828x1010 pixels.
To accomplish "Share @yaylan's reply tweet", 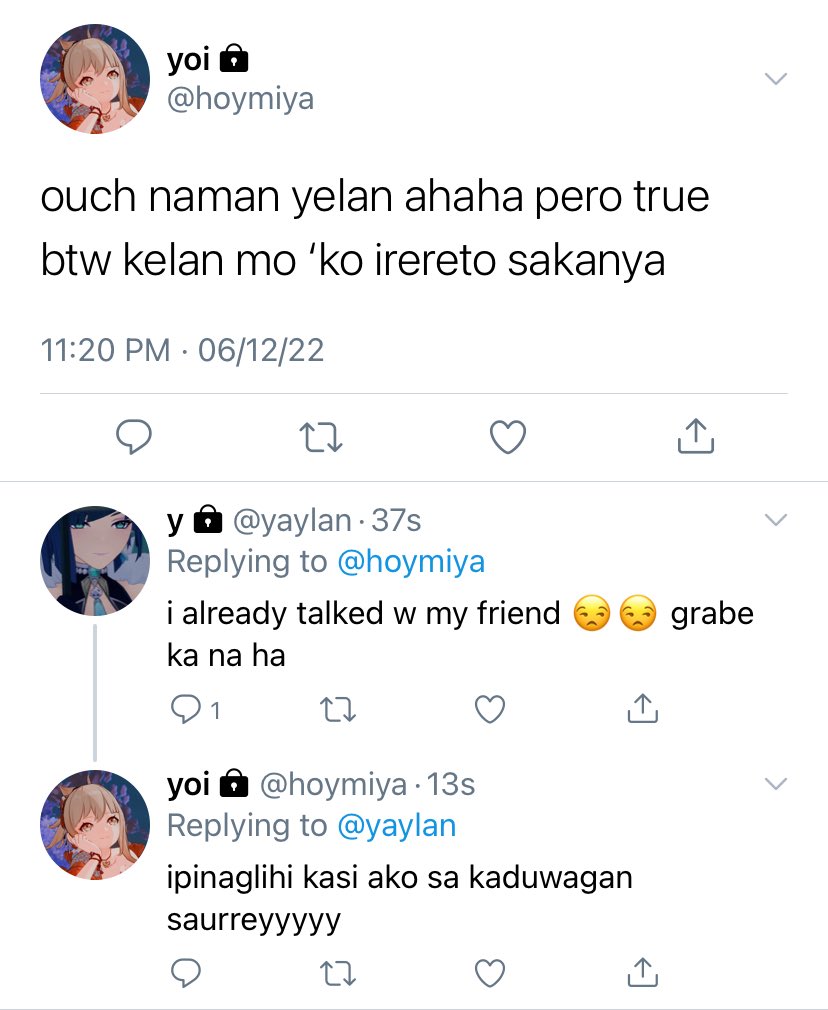I will (x=642, y=709).
